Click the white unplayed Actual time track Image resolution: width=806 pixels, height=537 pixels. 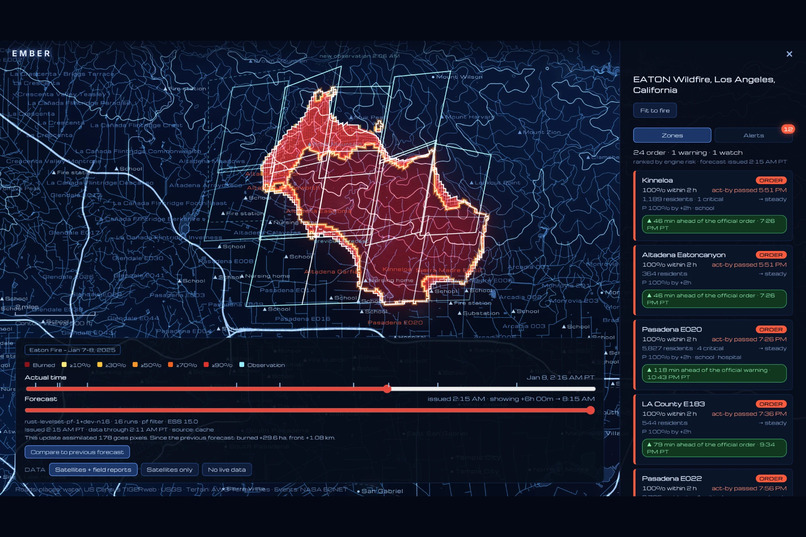click(x=492, y=389)
